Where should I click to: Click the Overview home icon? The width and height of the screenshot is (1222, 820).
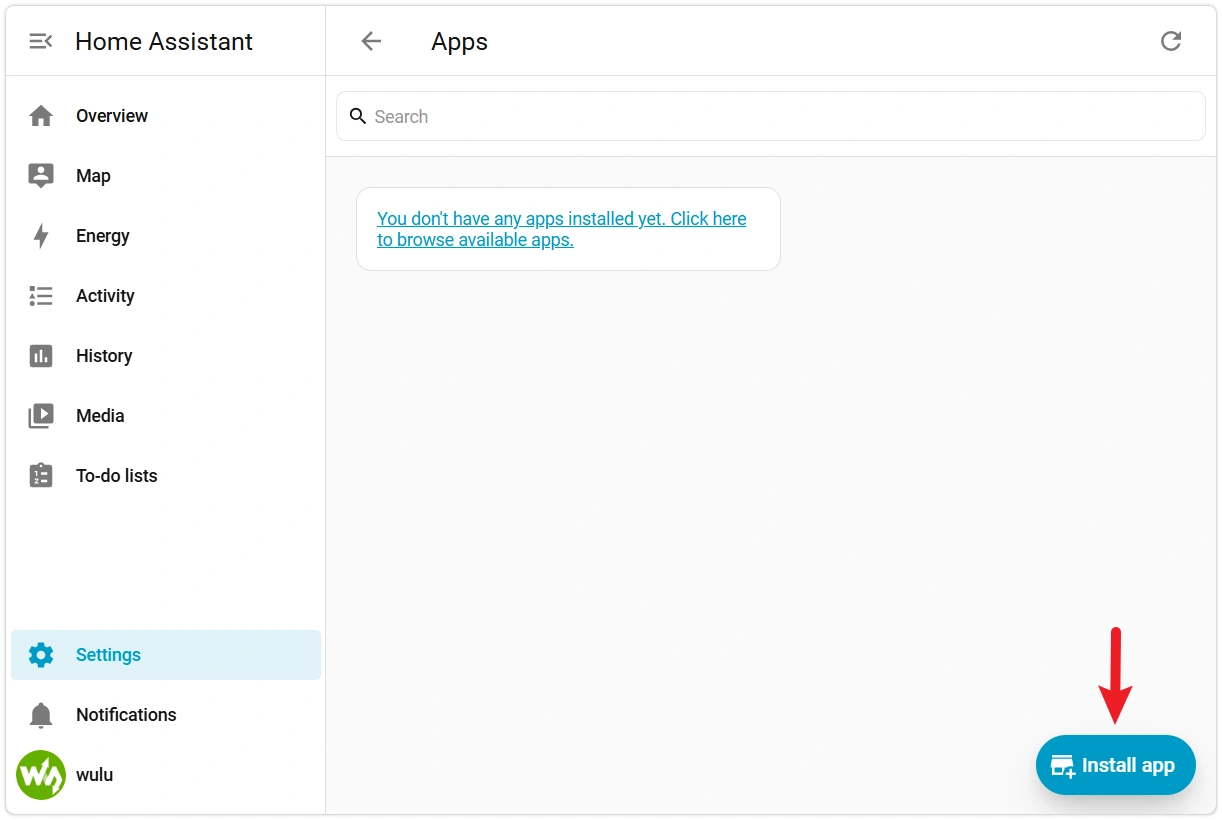(x=41, y=116)
